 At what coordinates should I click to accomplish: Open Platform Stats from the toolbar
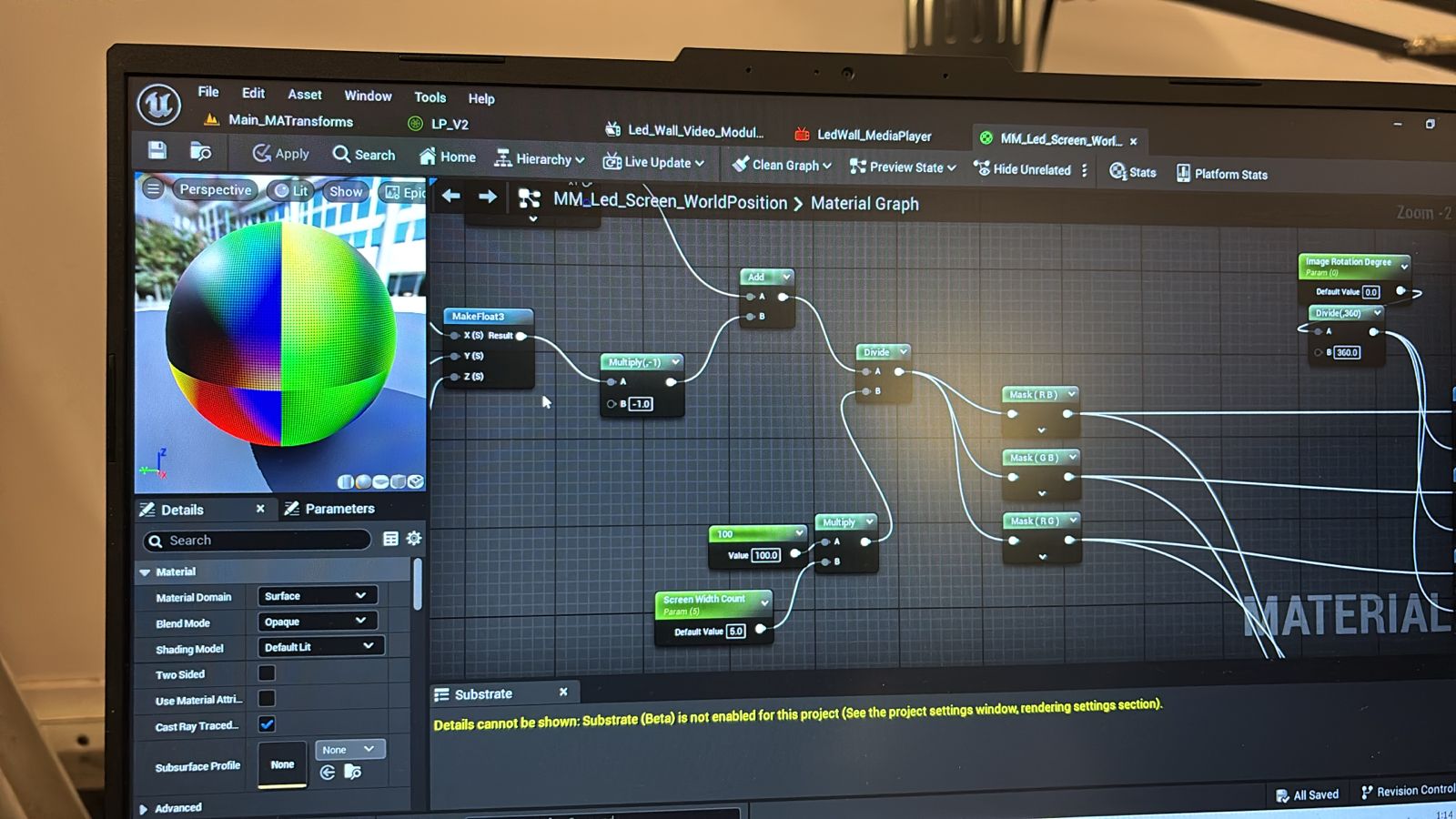(1221, 174)
